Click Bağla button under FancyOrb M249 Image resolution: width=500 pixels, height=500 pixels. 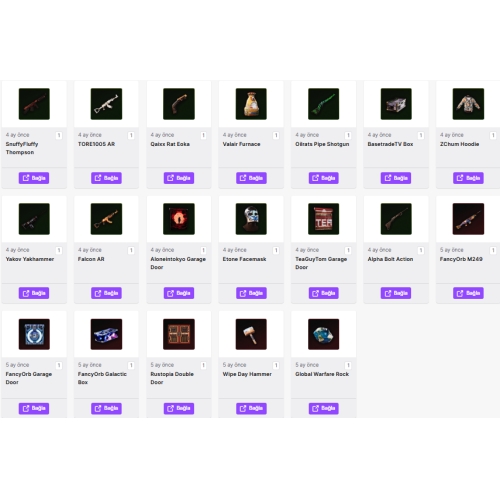coord(468,293)
